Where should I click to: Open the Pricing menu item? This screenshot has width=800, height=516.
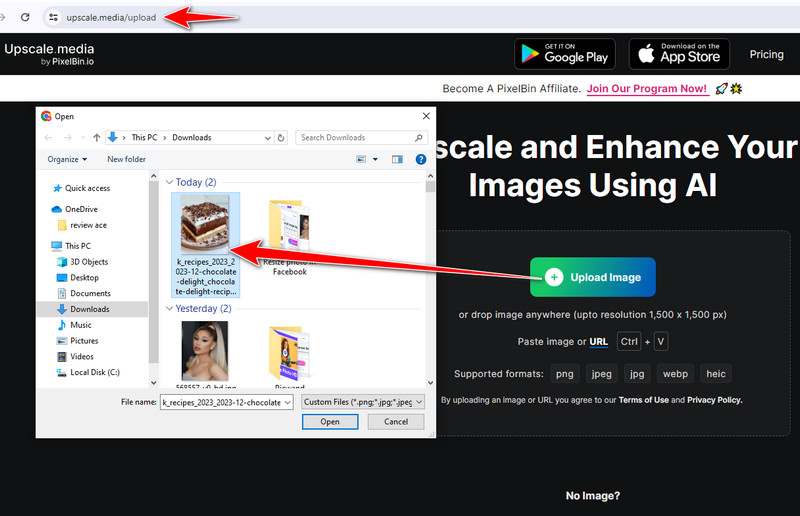pyautogui.click(x=766, y=54)
